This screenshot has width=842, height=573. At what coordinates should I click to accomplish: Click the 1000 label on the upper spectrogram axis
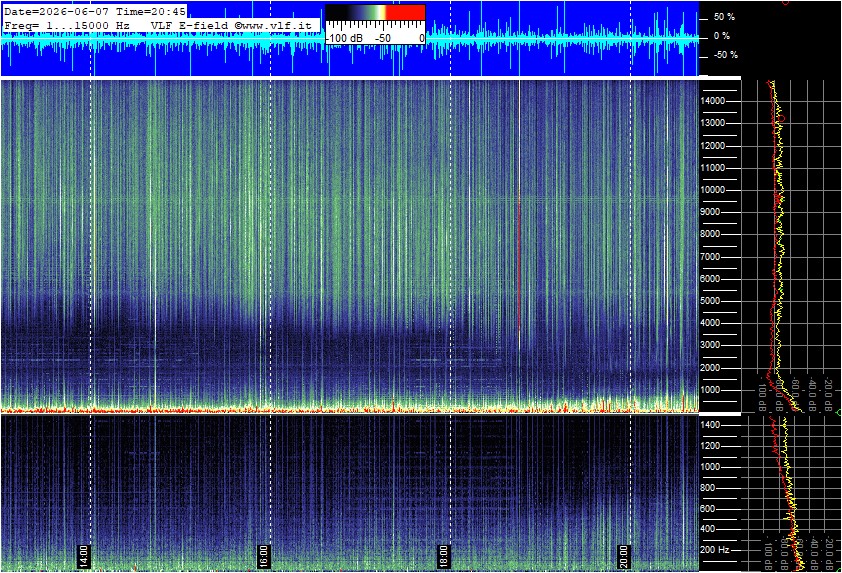coord(710,390)
